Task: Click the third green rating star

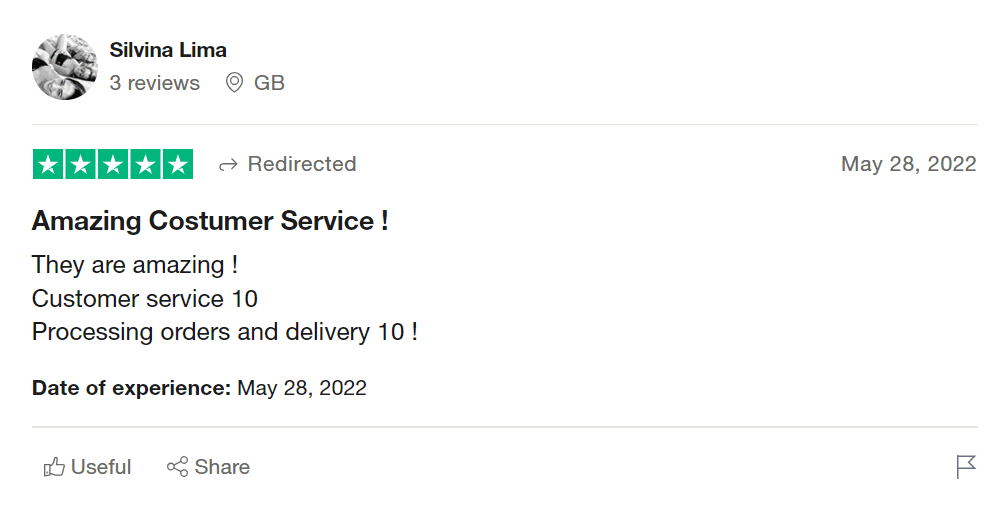Action: pos(113,164)
